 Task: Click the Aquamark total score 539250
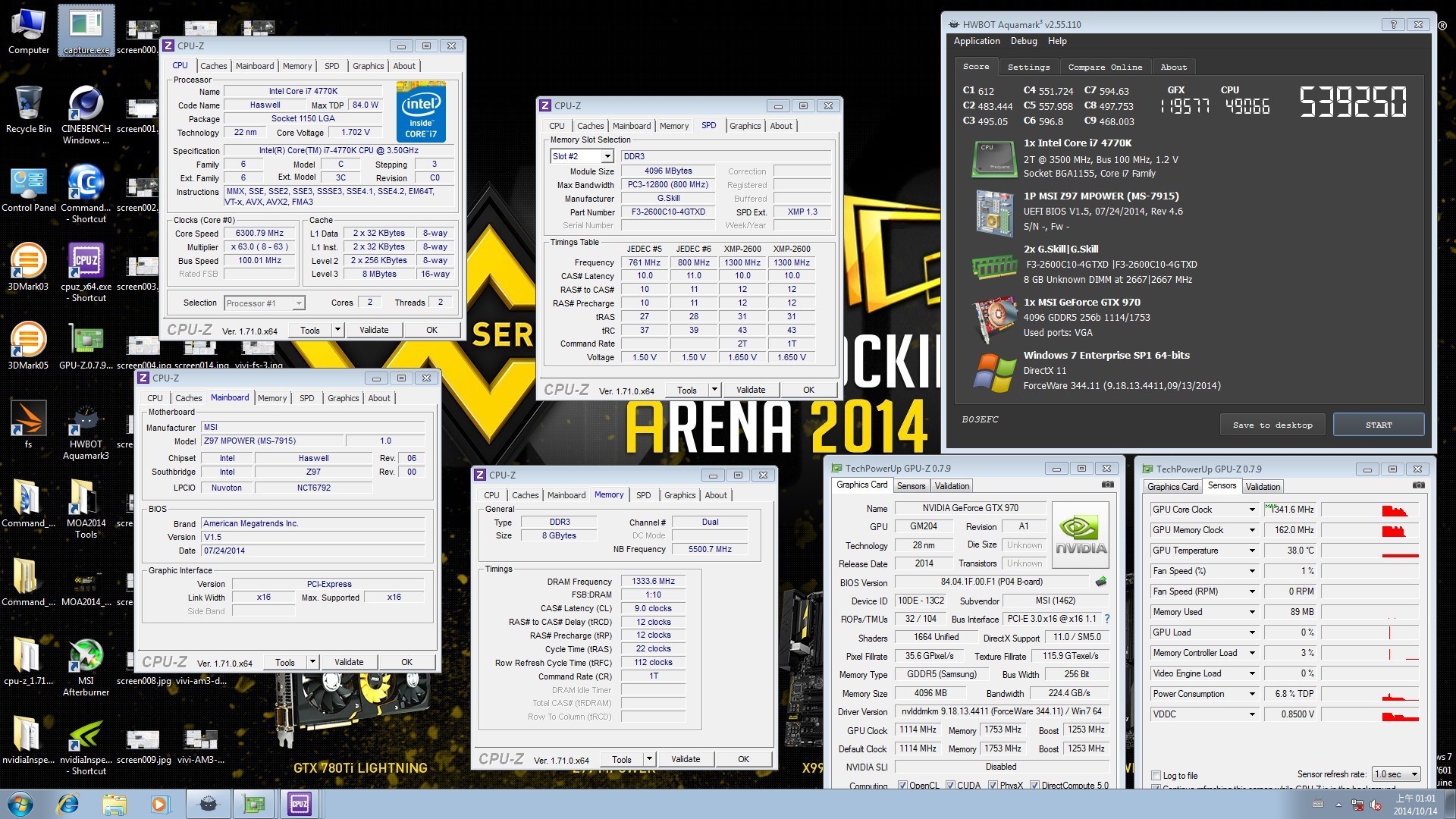pyautogui.click(x=1353, y=102)
